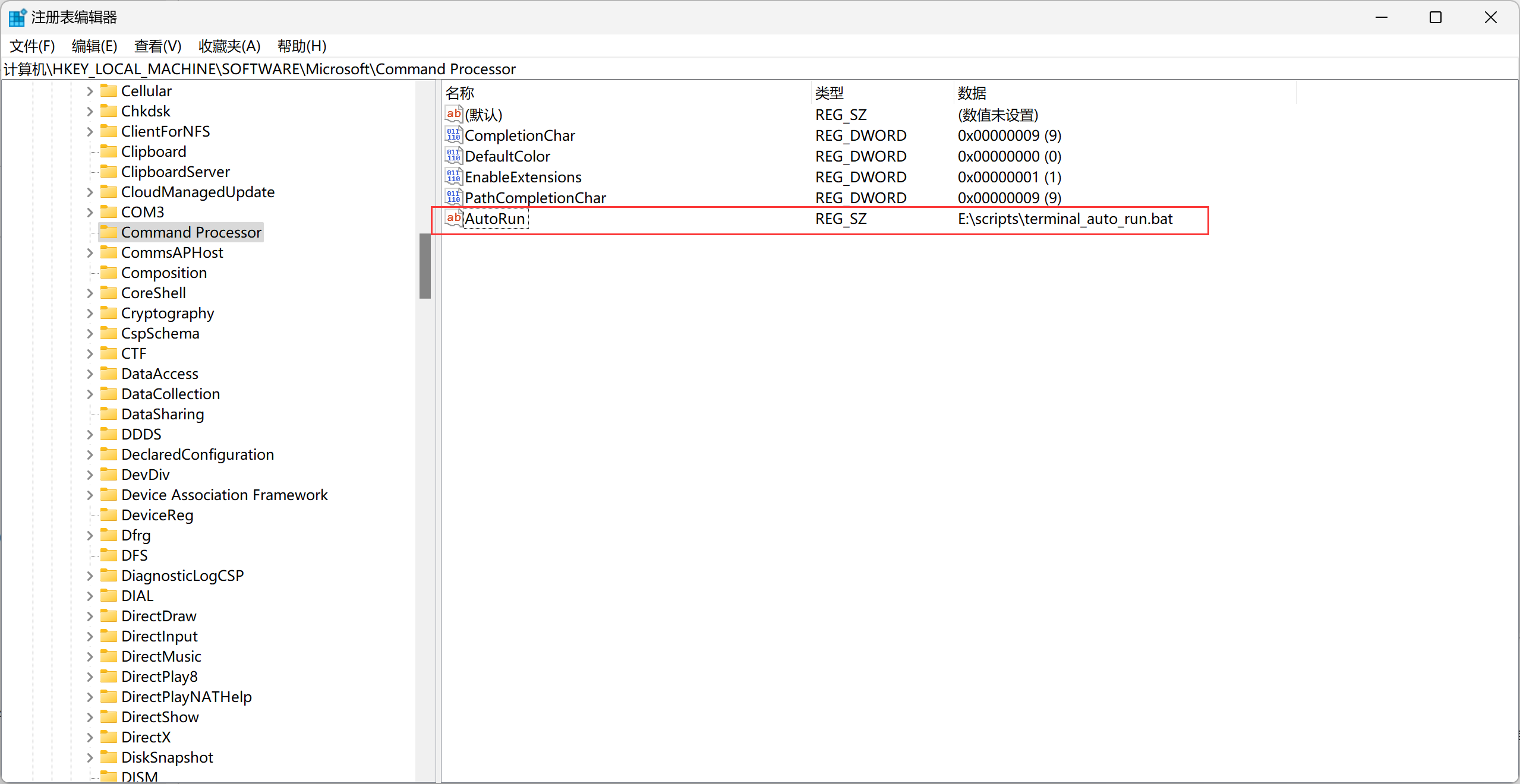This screenshot has height=784, width=1520.
Task: Click the tree pane vertical scrollbar thumb
Action: (425, 265)
